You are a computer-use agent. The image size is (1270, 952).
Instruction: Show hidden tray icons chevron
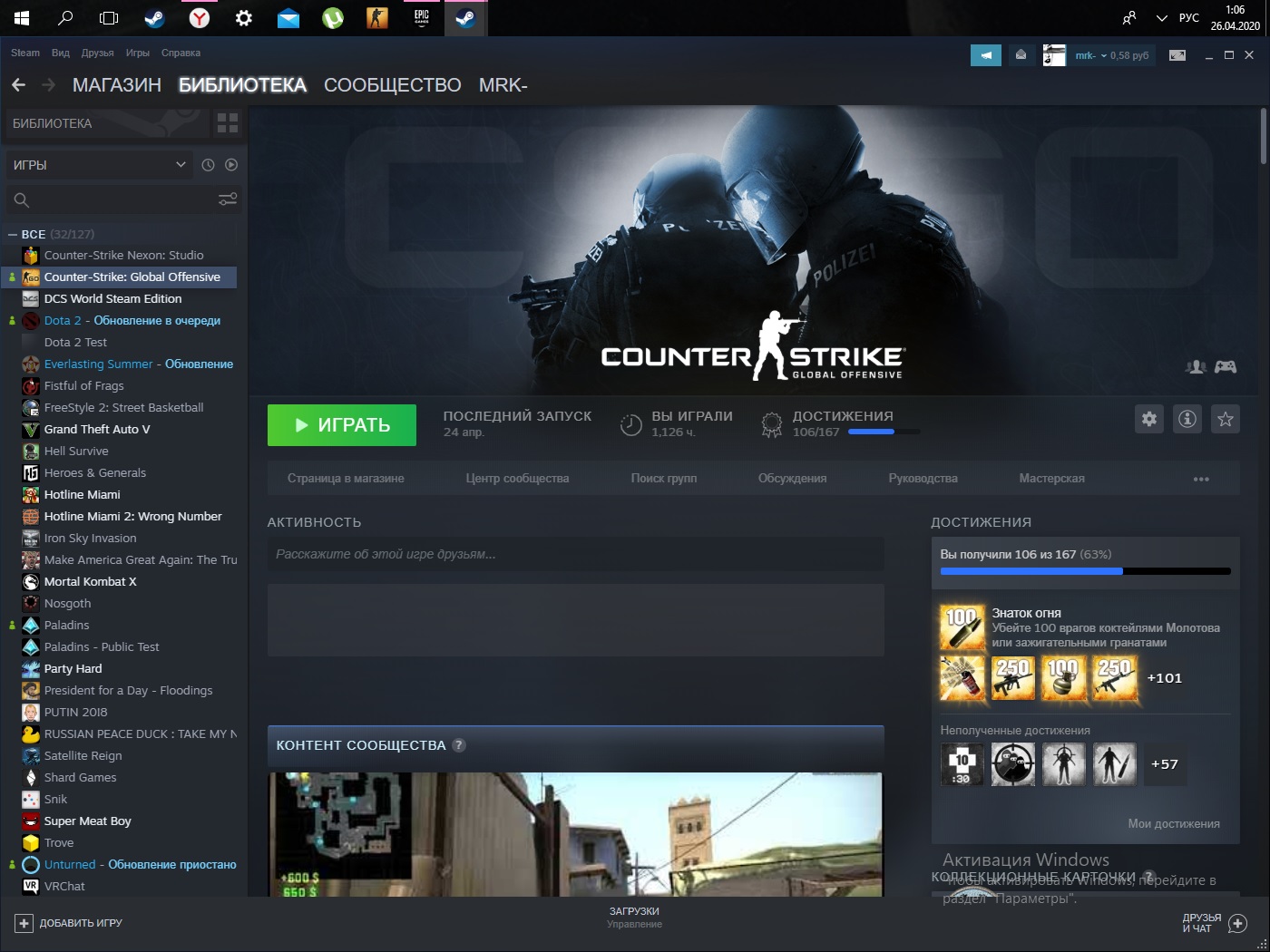point(1161,17)
